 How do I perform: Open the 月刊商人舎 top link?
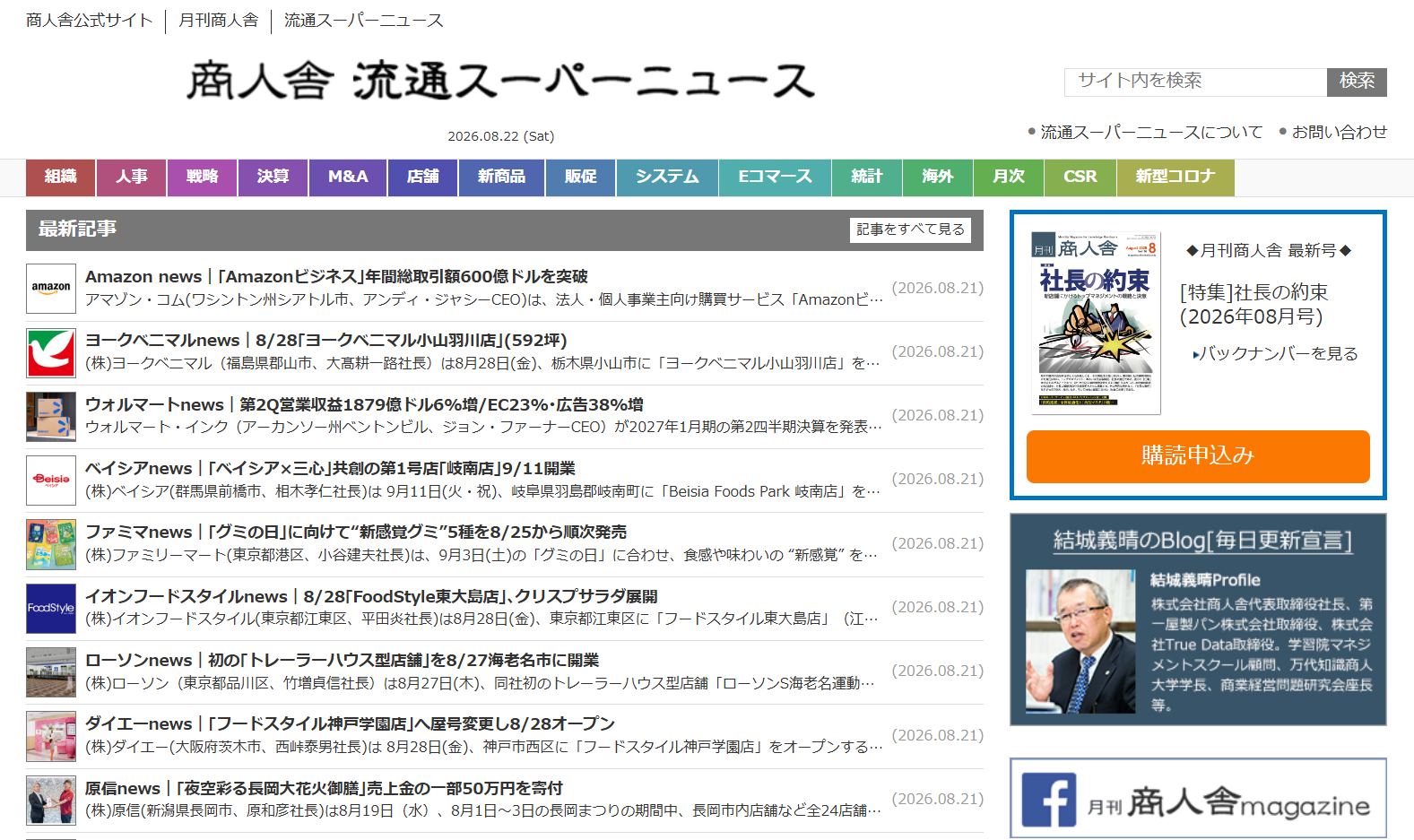coord(219,21)
